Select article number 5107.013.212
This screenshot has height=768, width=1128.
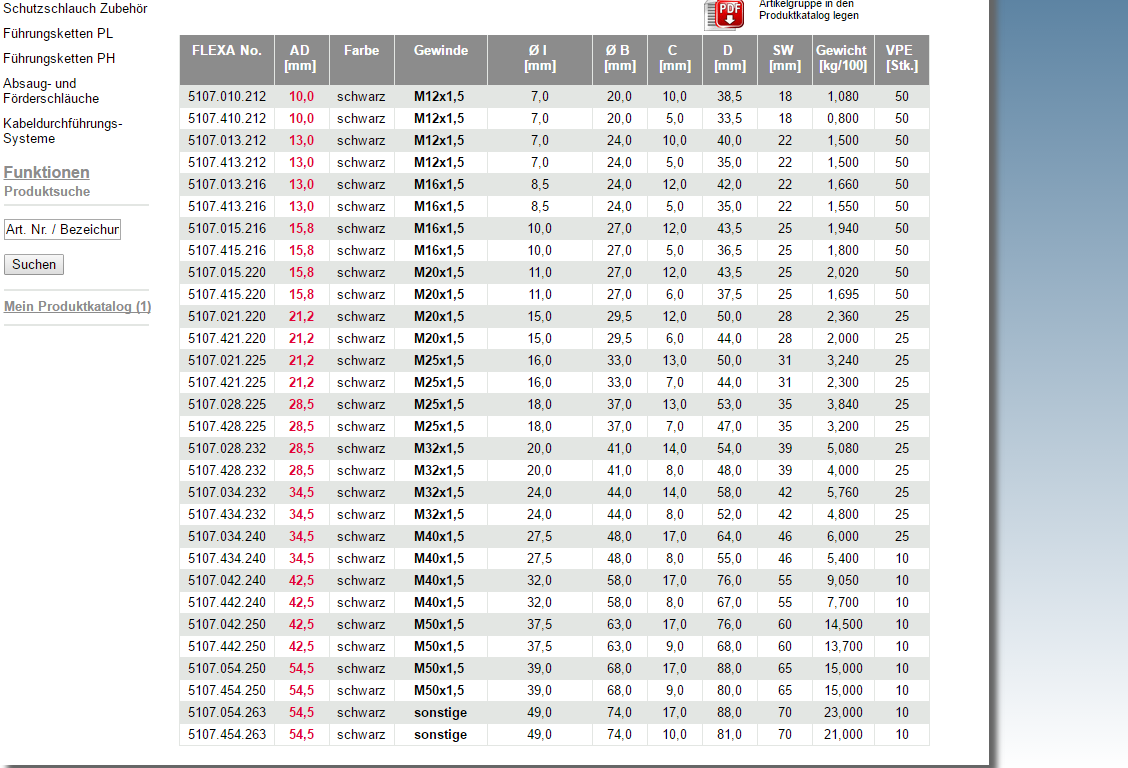click(x=227, y=140)
